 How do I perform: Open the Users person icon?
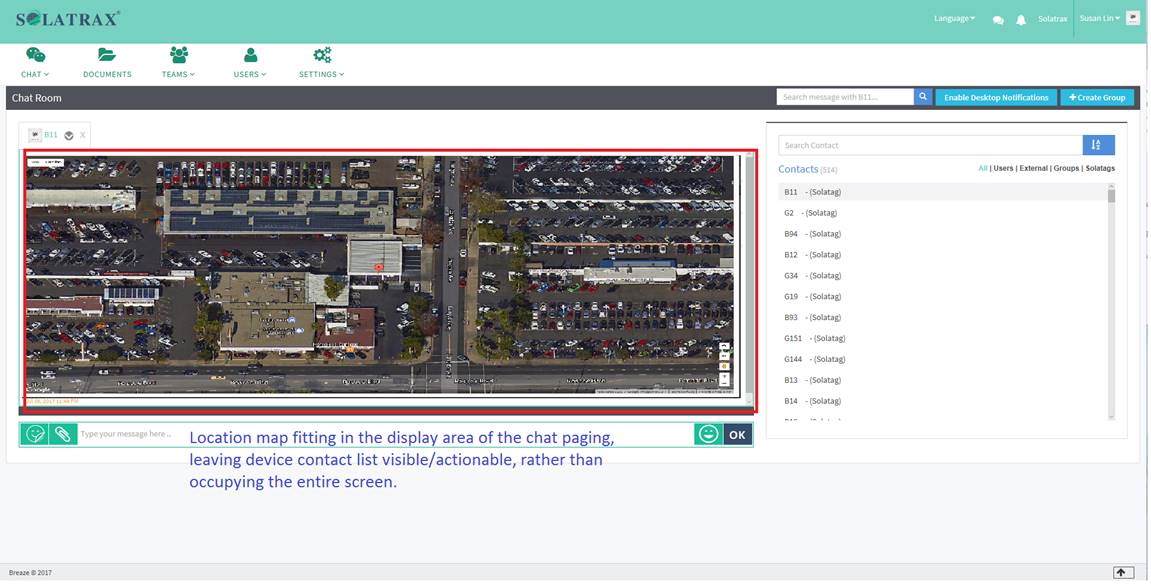coord(250,55)
